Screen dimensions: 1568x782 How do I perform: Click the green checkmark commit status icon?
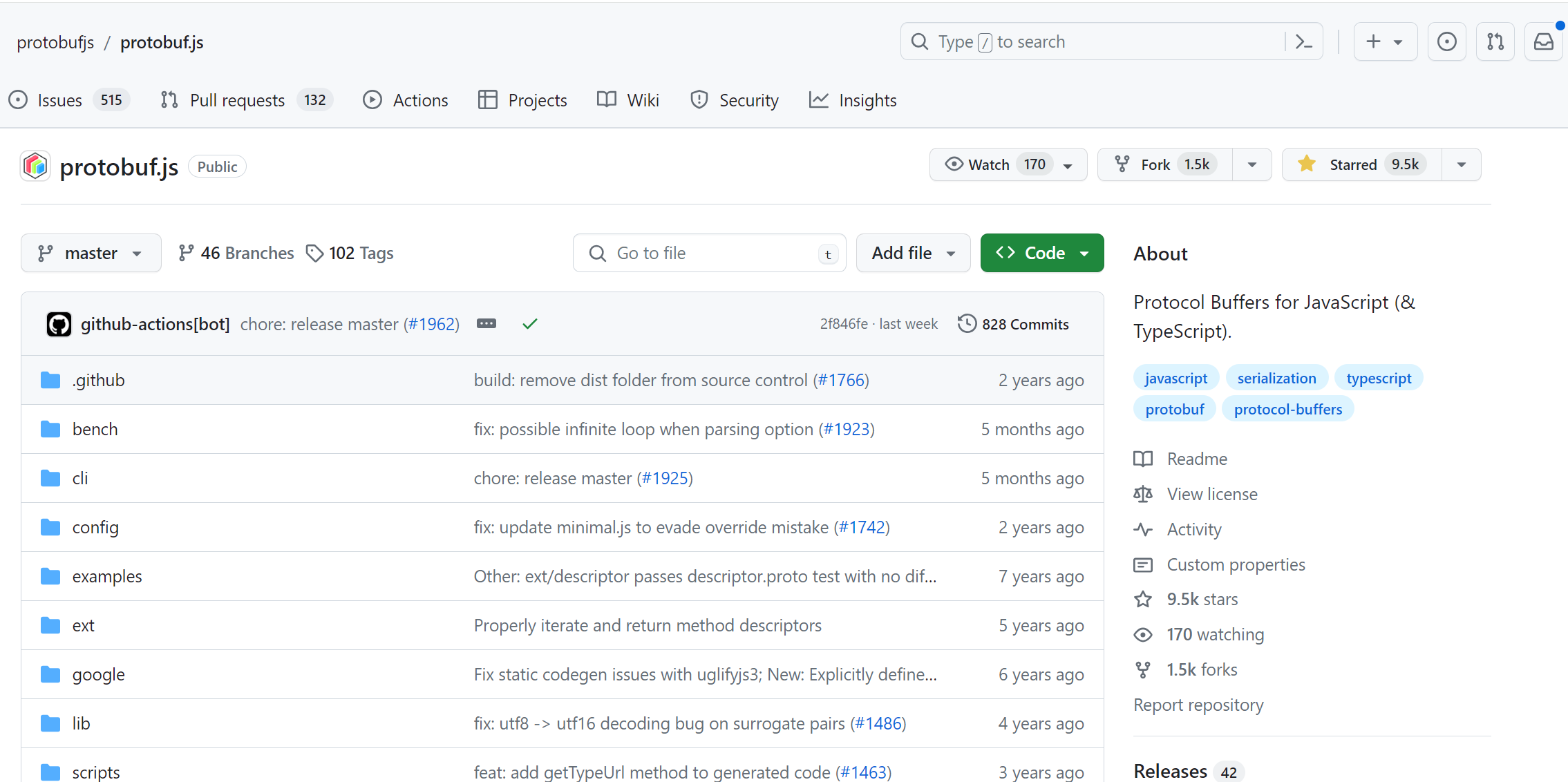(x=530, y=324)
